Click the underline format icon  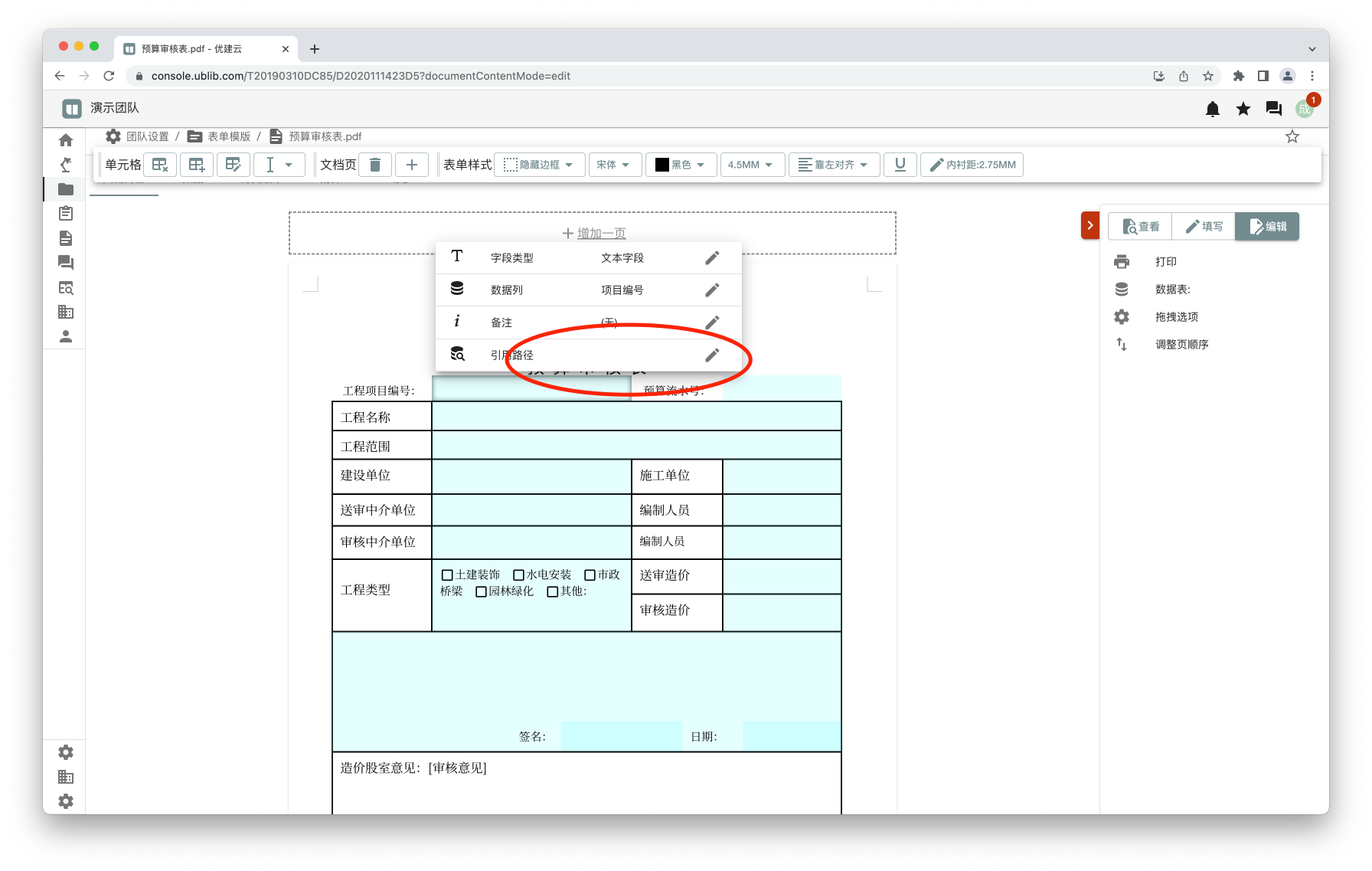(x=900, y=165)
